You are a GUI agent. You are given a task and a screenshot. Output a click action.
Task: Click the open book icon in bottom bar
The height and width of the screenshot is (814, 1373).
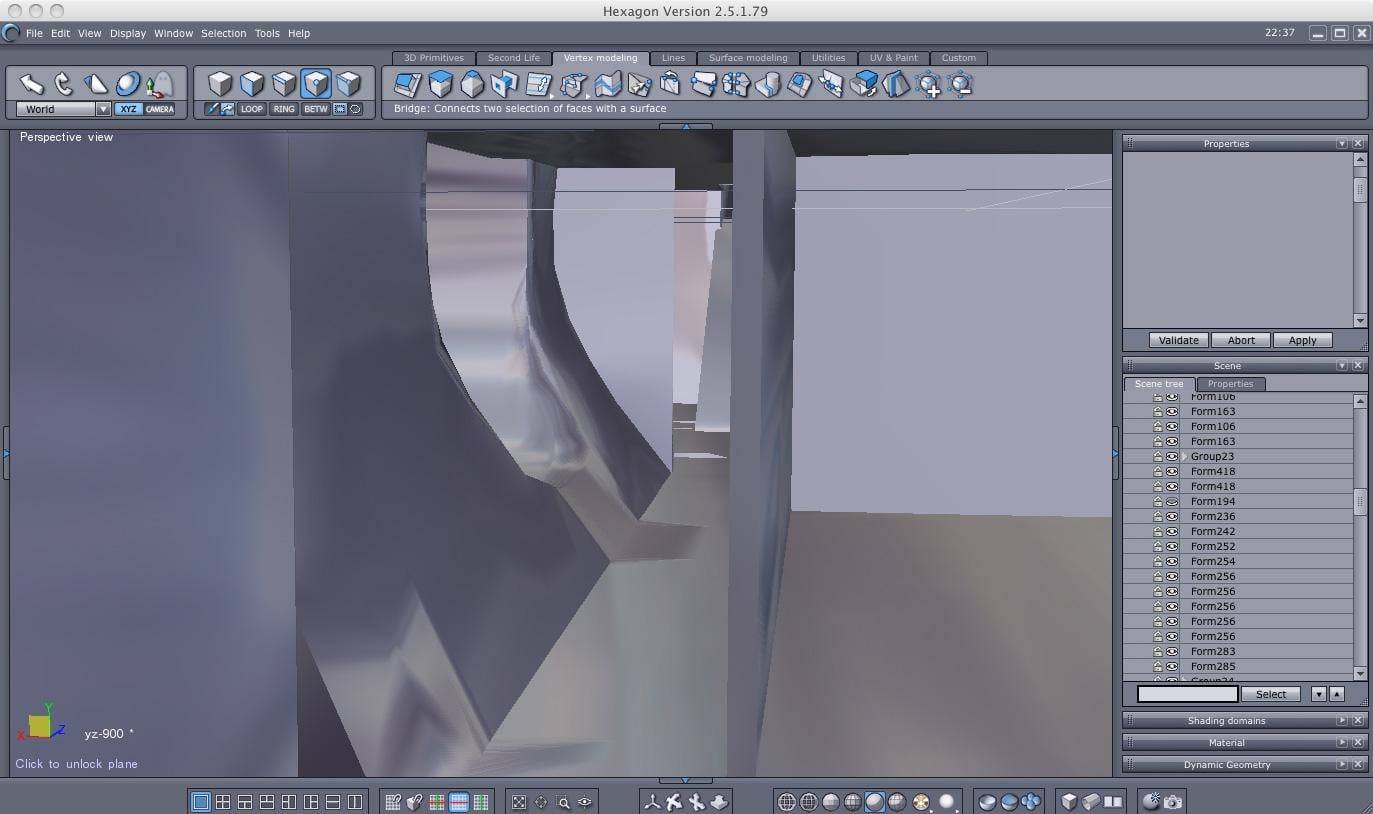1113,801
